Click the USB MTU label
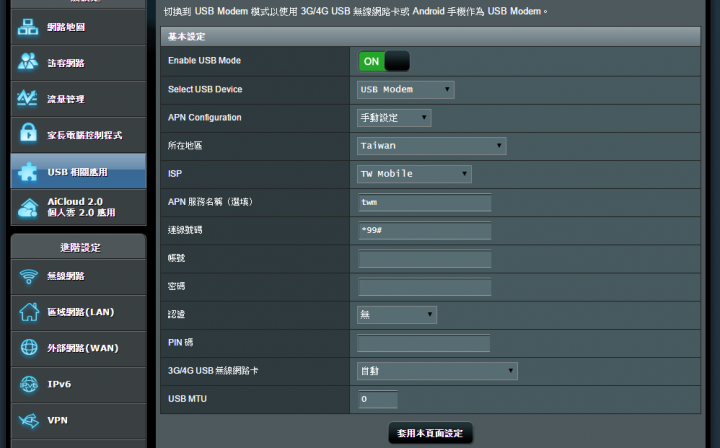This screenshot has height=448, width=720. pyautogui.click(x=187, y=399)
